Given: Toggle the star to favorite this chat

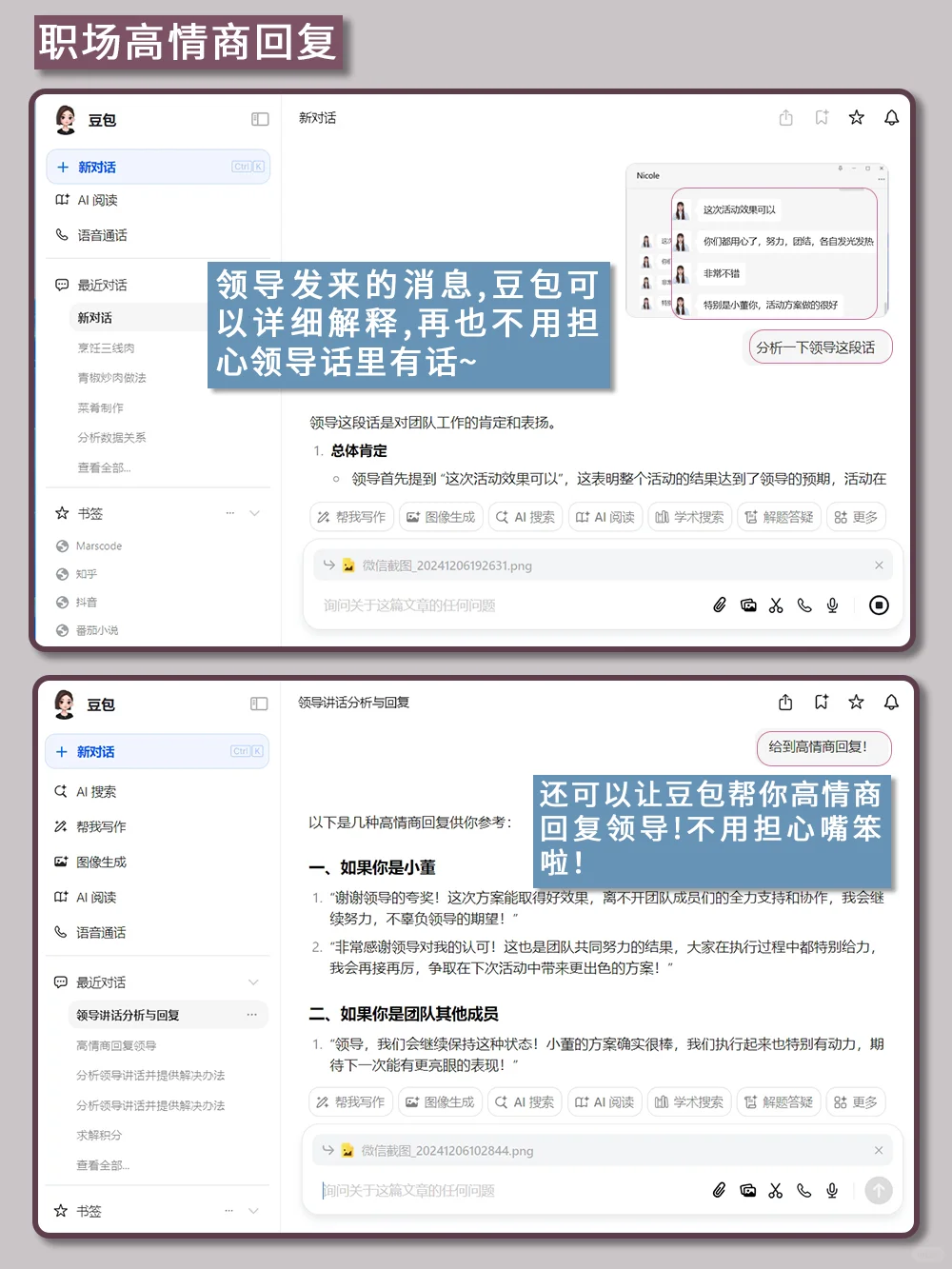Looking at the screenshot, I should coord(857,118).
